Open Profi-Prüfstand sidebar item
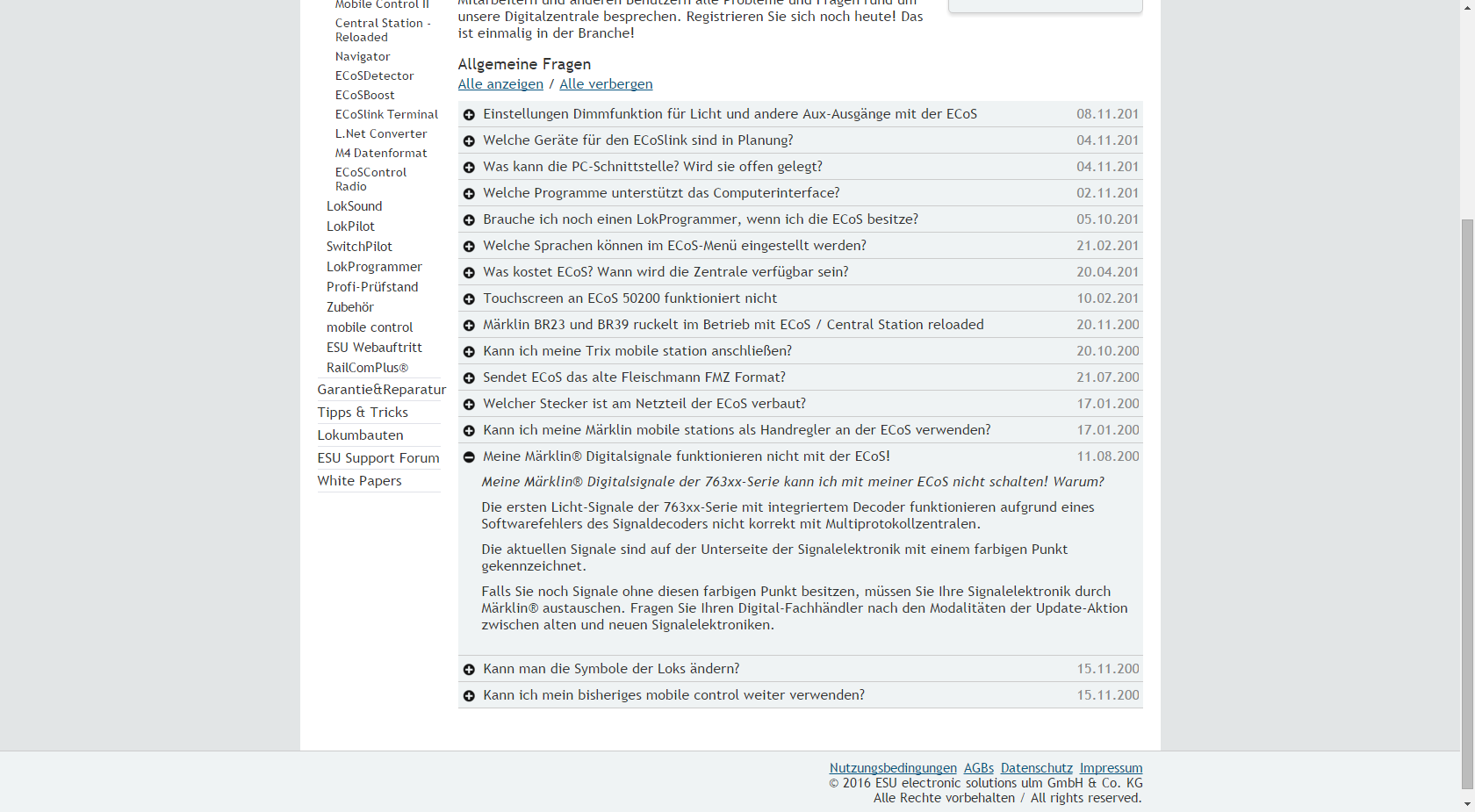 pyautogui.click(x=372, y=287)
